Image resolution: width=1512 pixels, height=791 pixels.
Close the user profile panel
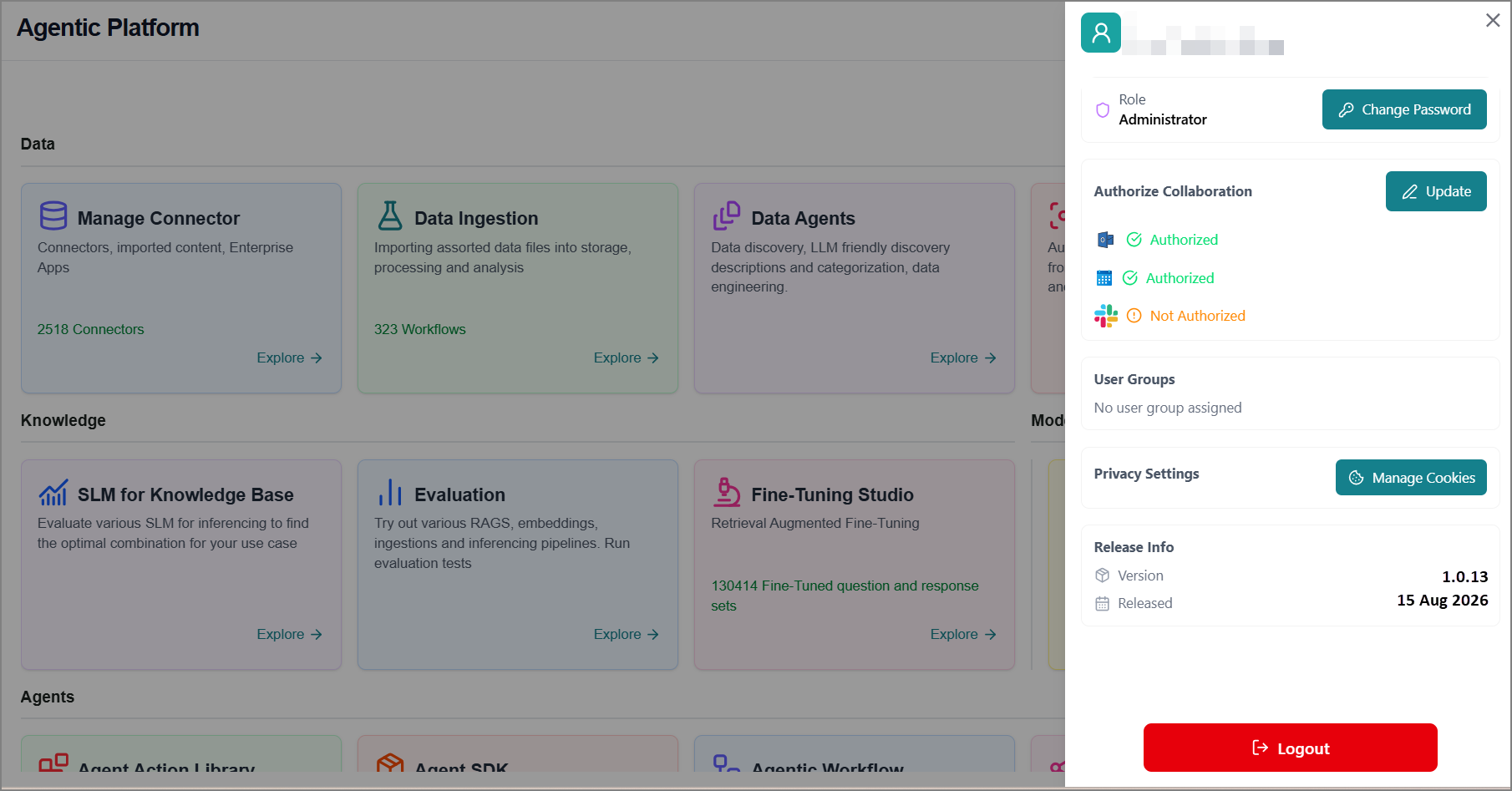tap(1493, 20)
